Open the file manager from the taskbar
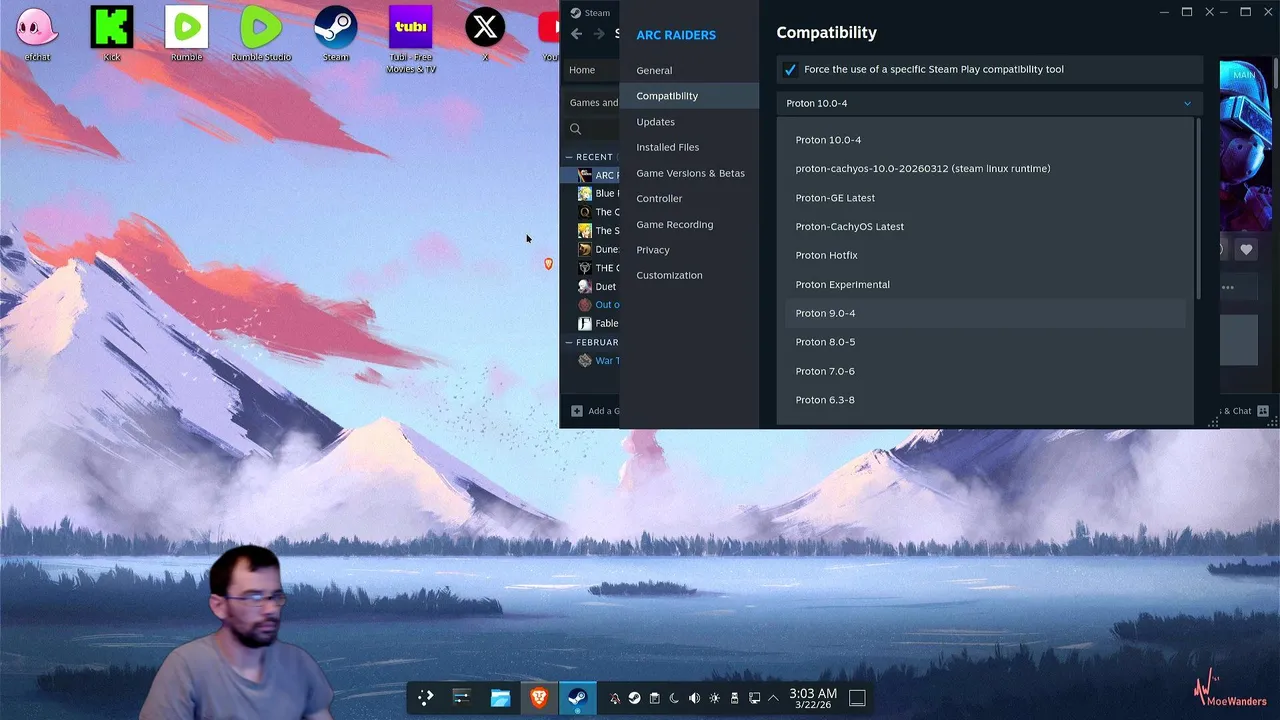 (500, 698)
